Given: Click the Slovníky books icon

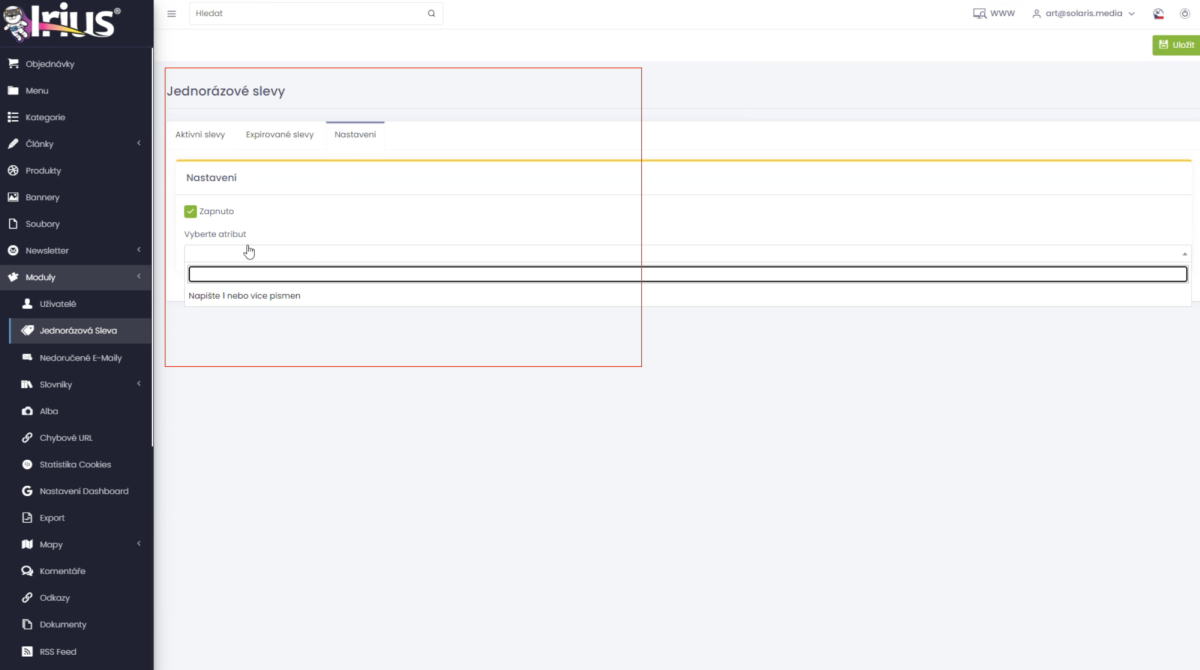Looking at the screenshot, I should coord(27,384).
